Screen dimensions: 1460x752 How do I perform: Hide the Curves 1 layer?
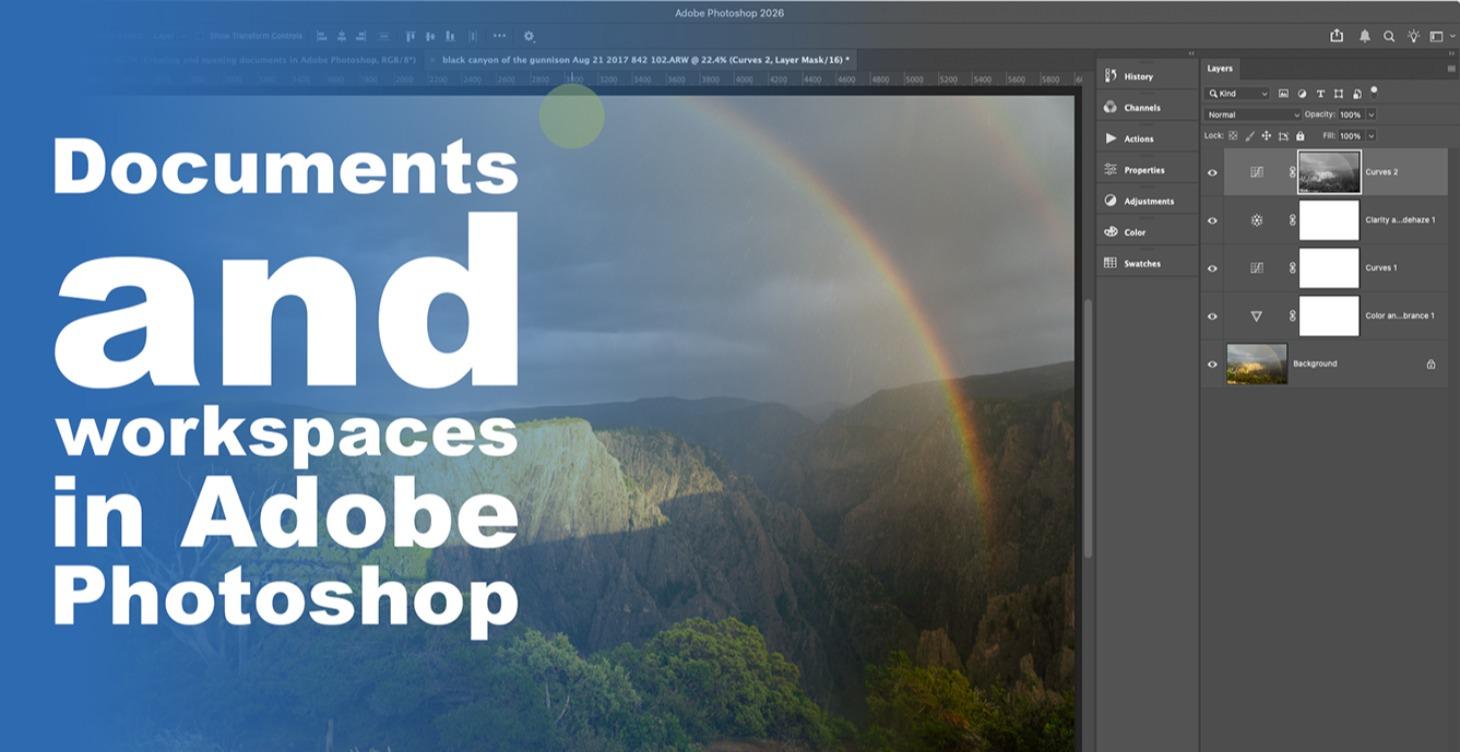[1212, 268]
